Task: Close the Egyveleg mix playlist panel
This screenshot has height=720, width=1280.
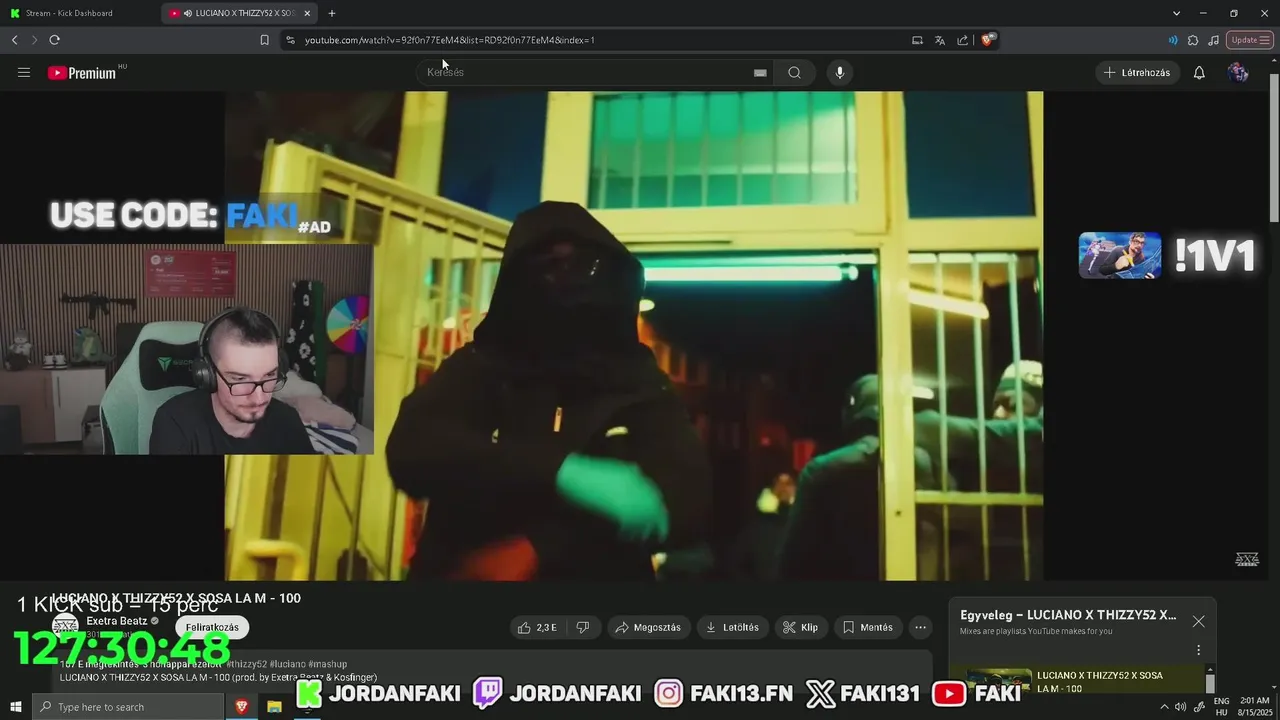Action: point(1198,621)
